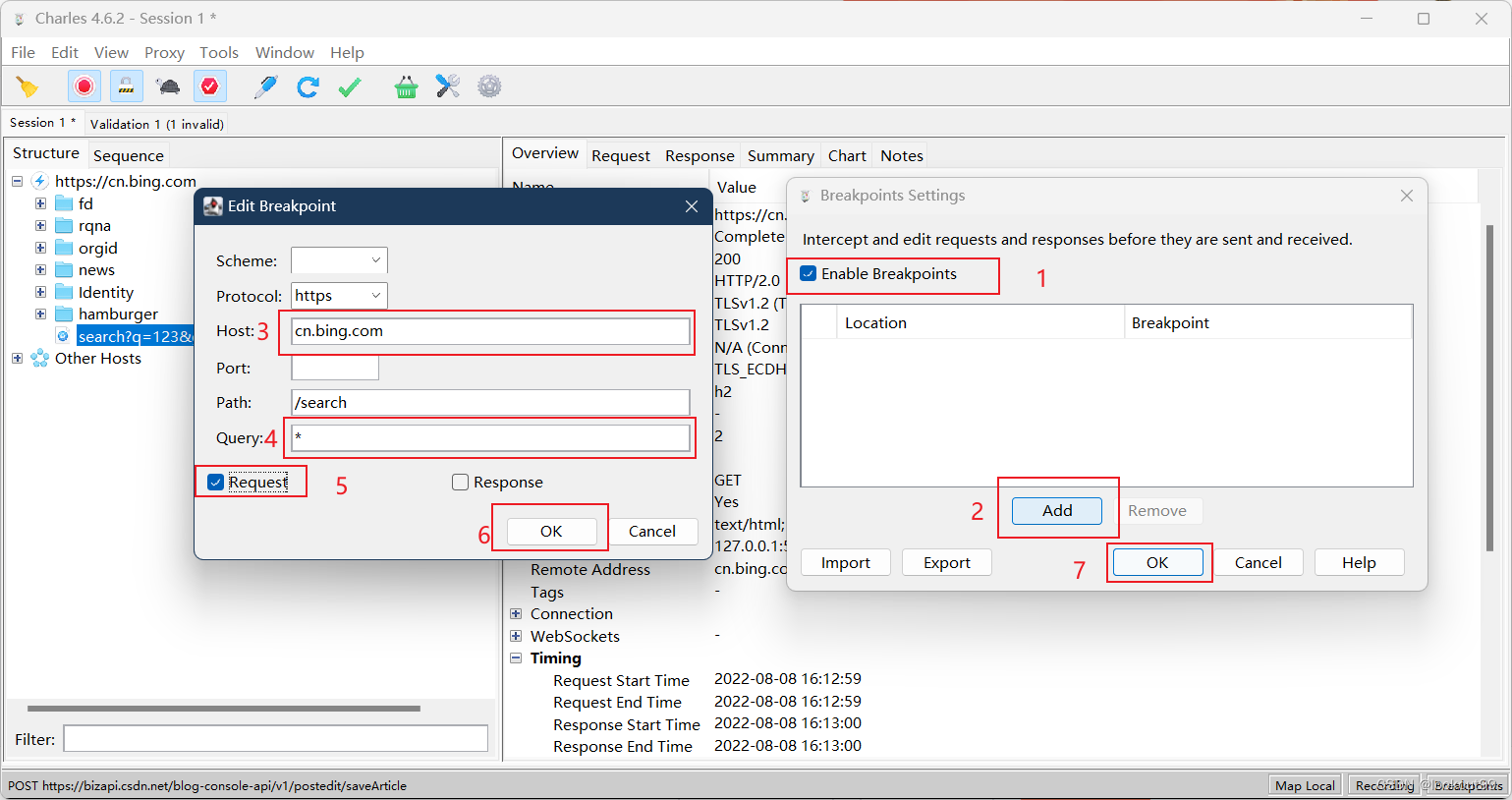Viewport: 1512px width, 800px height.
Task: Open the Settings gear icon
Action: [489, 86]
